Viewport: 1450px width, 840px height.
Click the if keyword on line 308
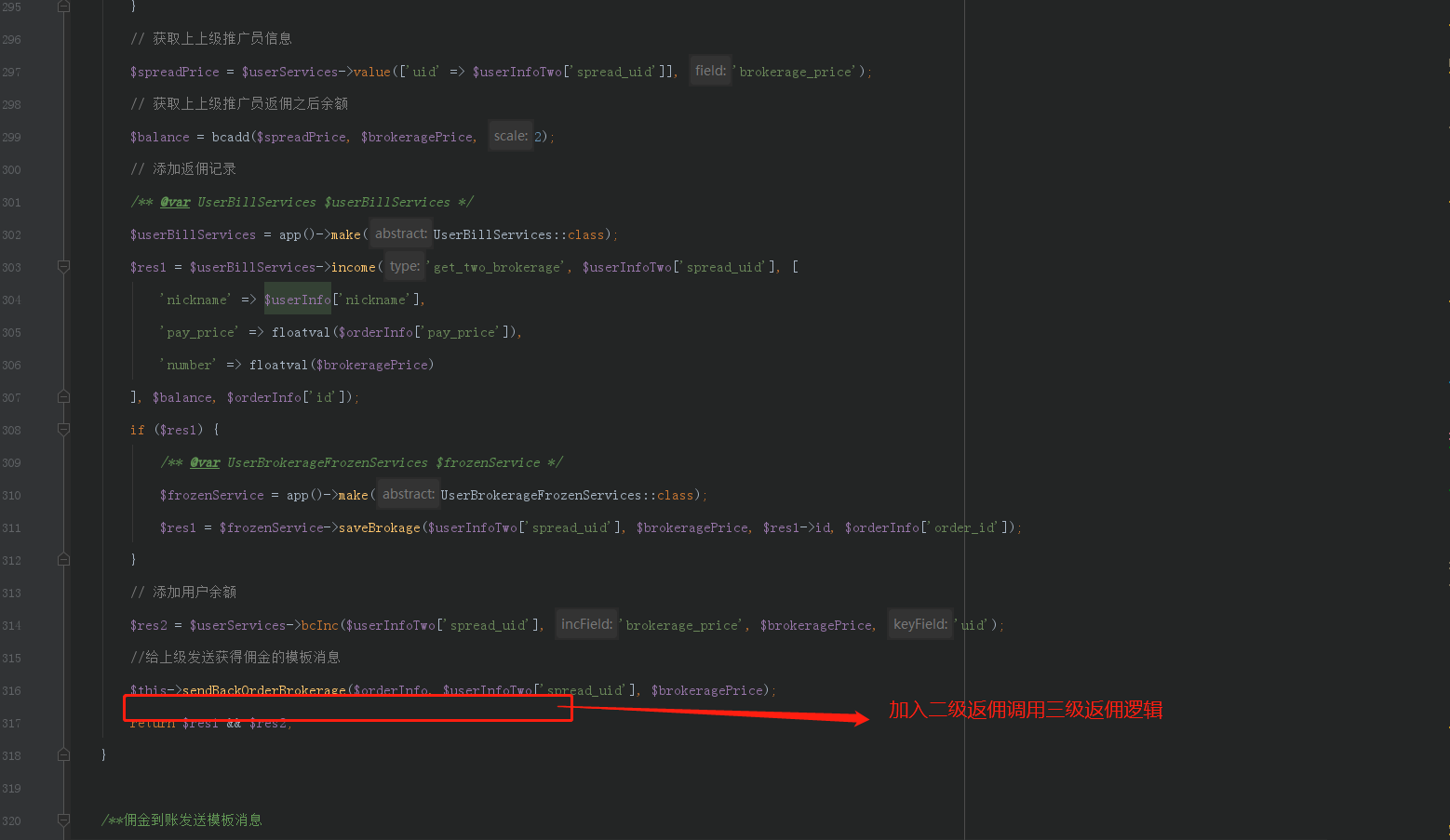pyautogui.click(x=138, y=430)
